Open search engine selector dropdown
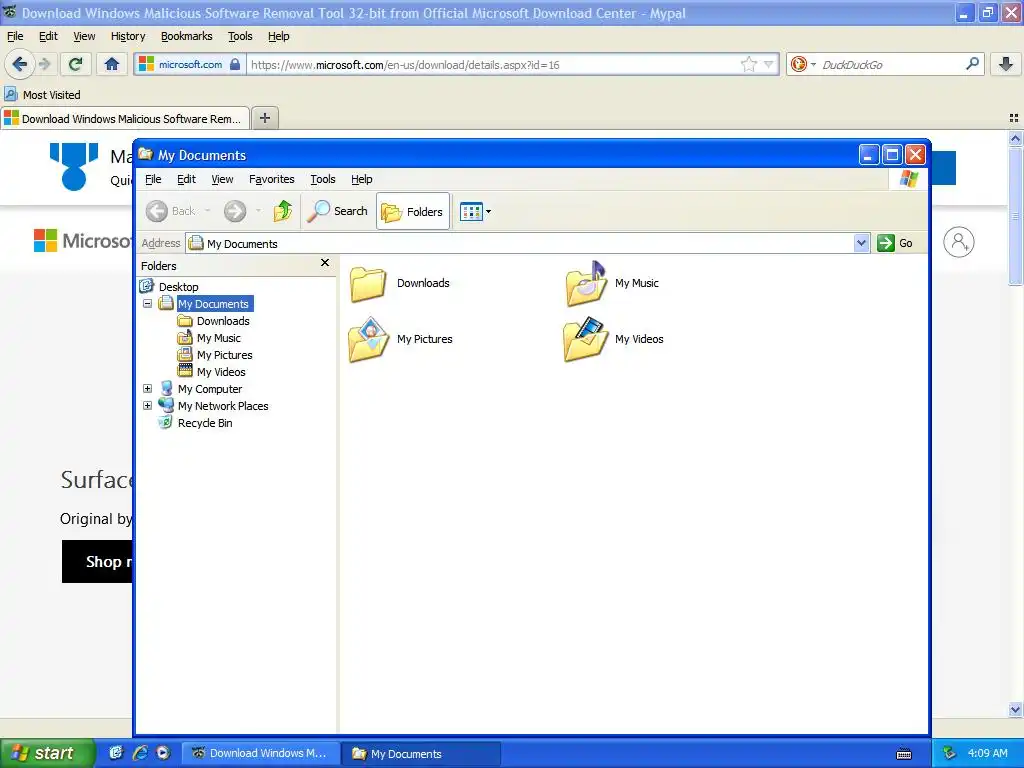 tap(803, 64)
